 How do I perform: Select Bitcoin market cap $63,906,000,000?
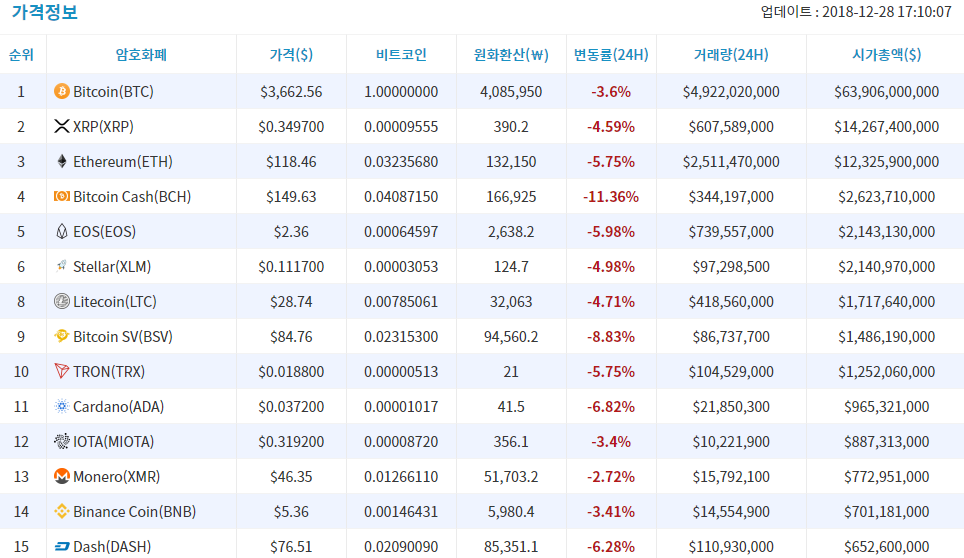(x=887, y=92)
